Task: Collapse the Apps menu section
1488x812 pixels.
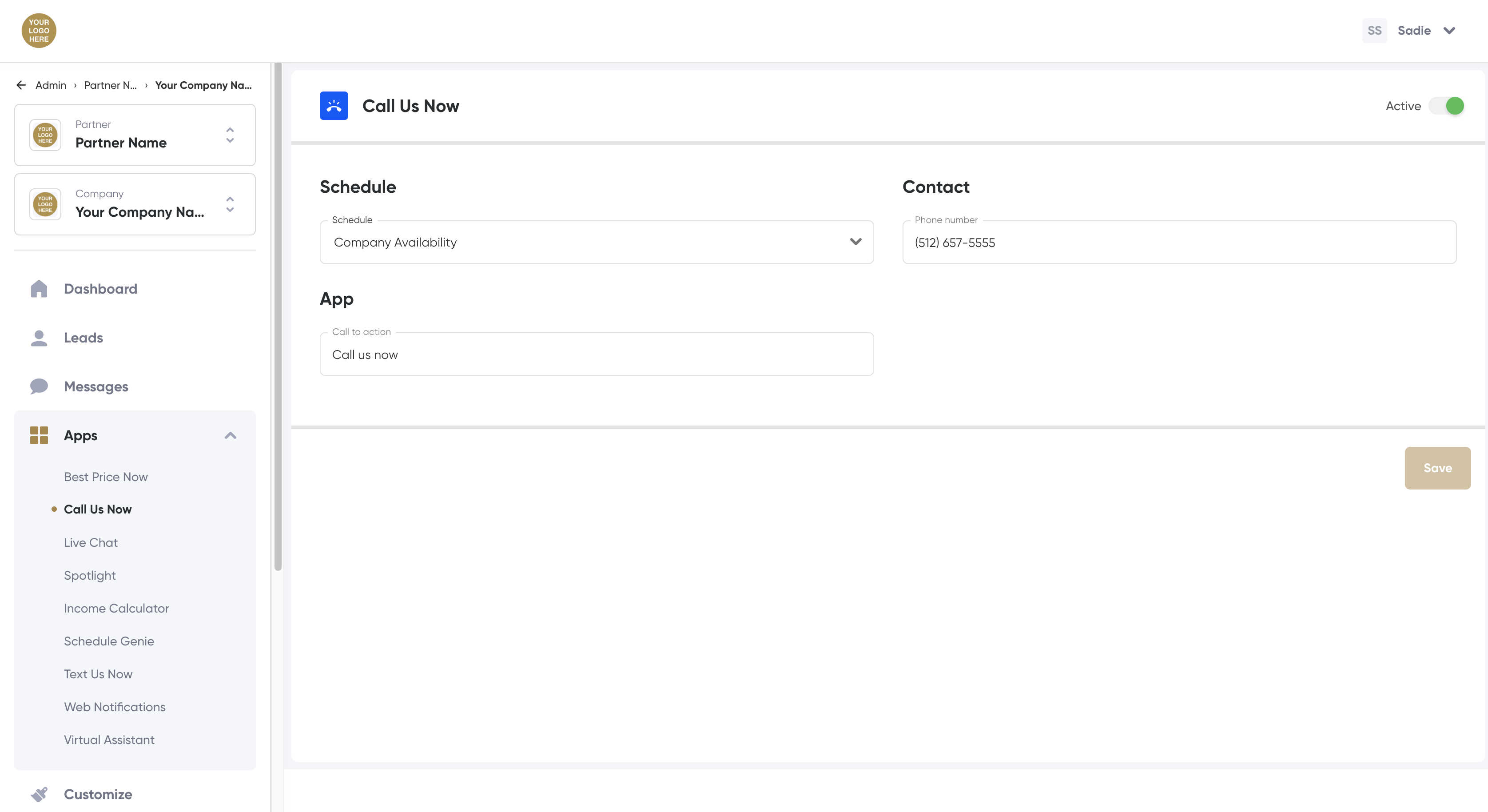Action: (231, 435)
